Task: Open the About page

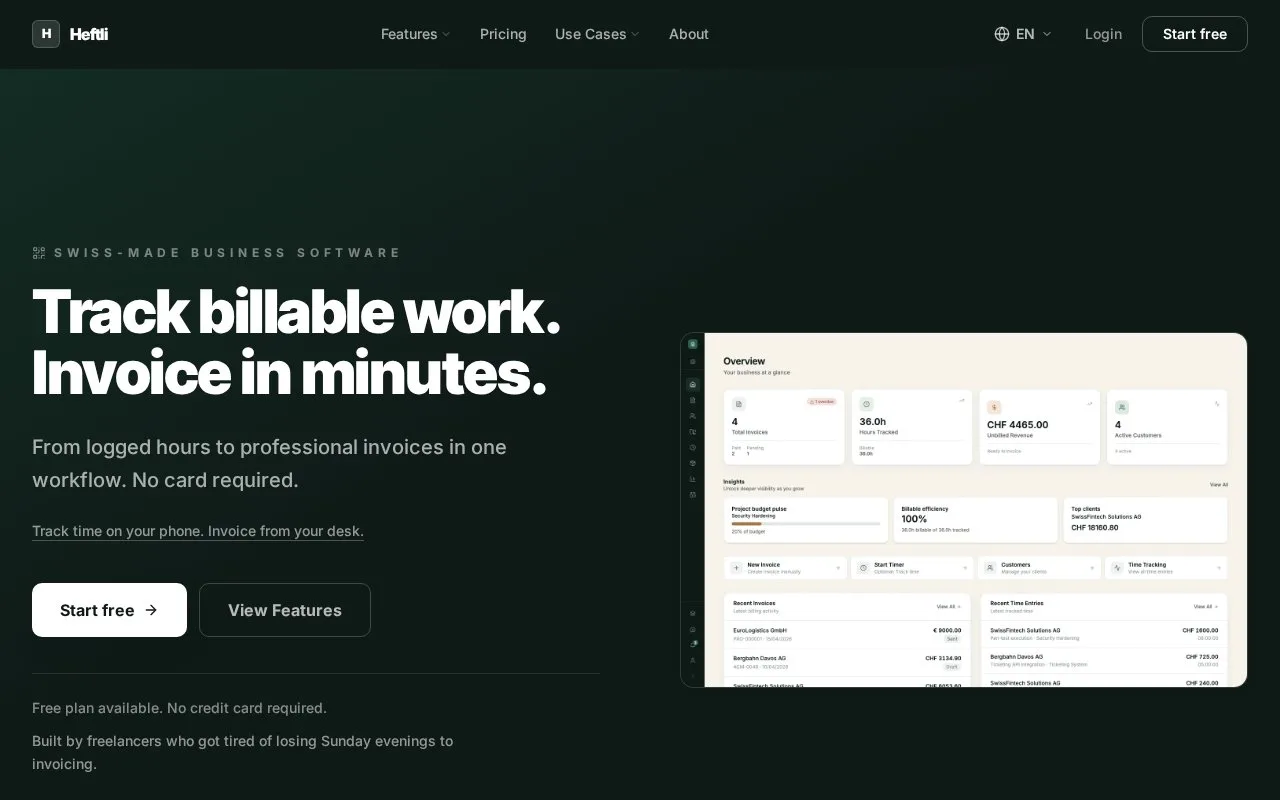Action: pos(689,34)
